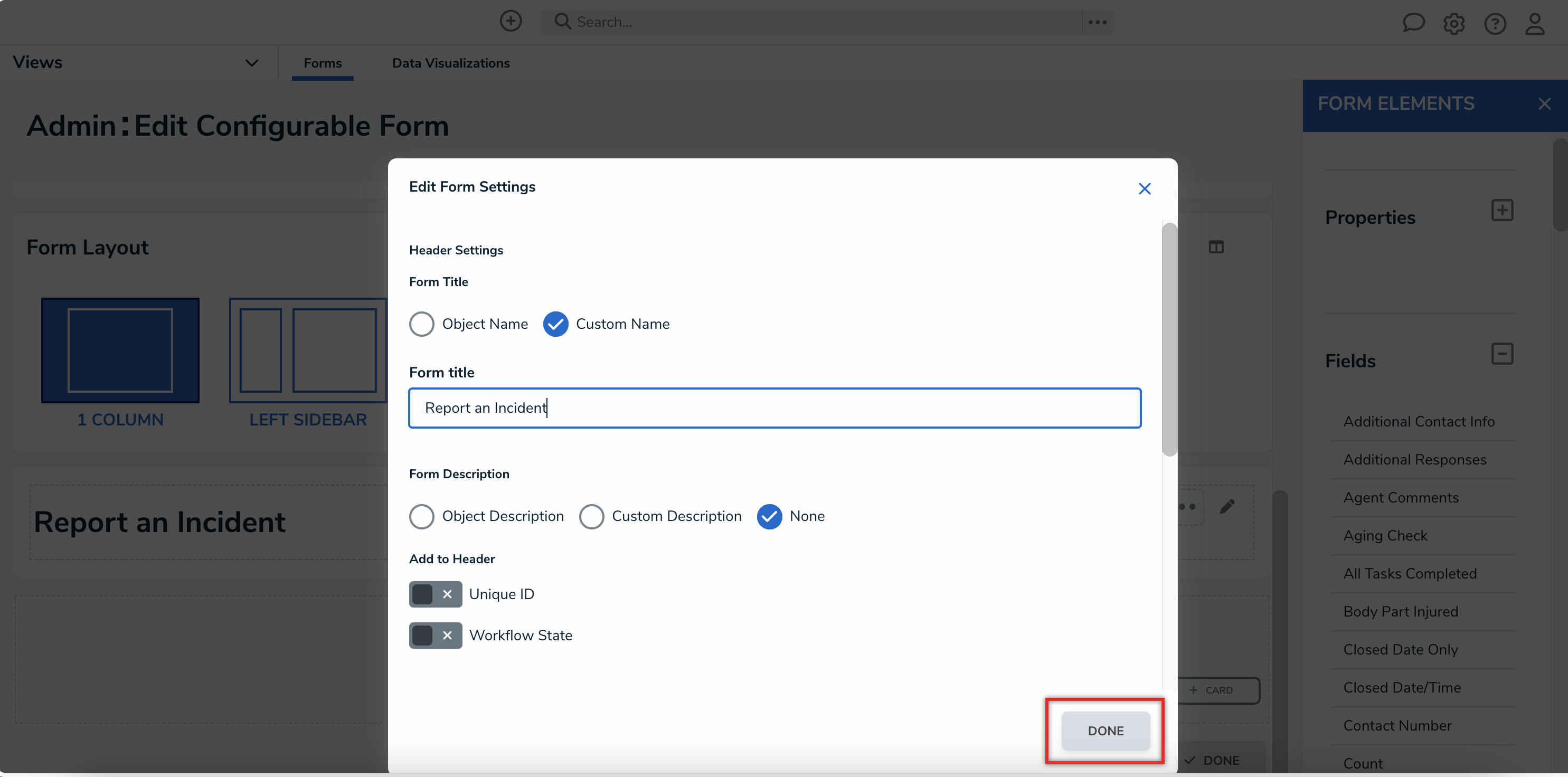Viewport: 1568px width, 777px height.
Task: Click the plus create icon near search
Action: [x=510, y=21]
